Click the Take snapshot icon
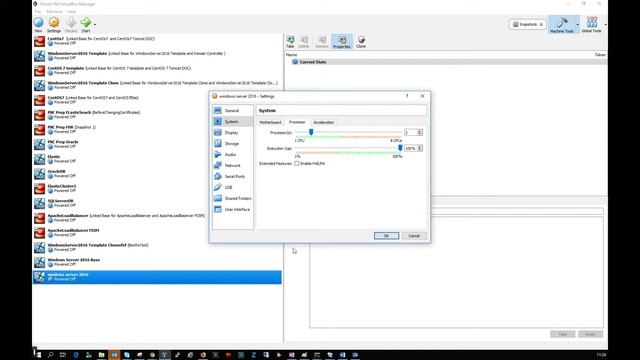The height and width of the screenshot is (360, 640). [x=290, y=42]
